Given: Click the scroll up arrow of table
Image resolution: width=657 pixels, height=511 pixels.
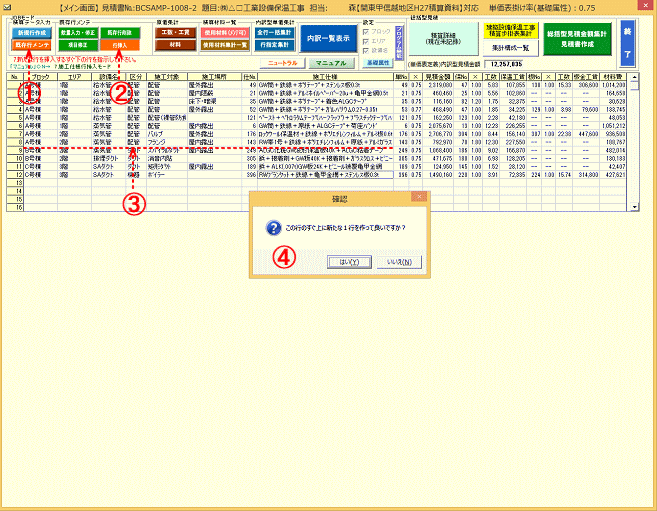Looking at the screenshot, I should tap(634, 77).
